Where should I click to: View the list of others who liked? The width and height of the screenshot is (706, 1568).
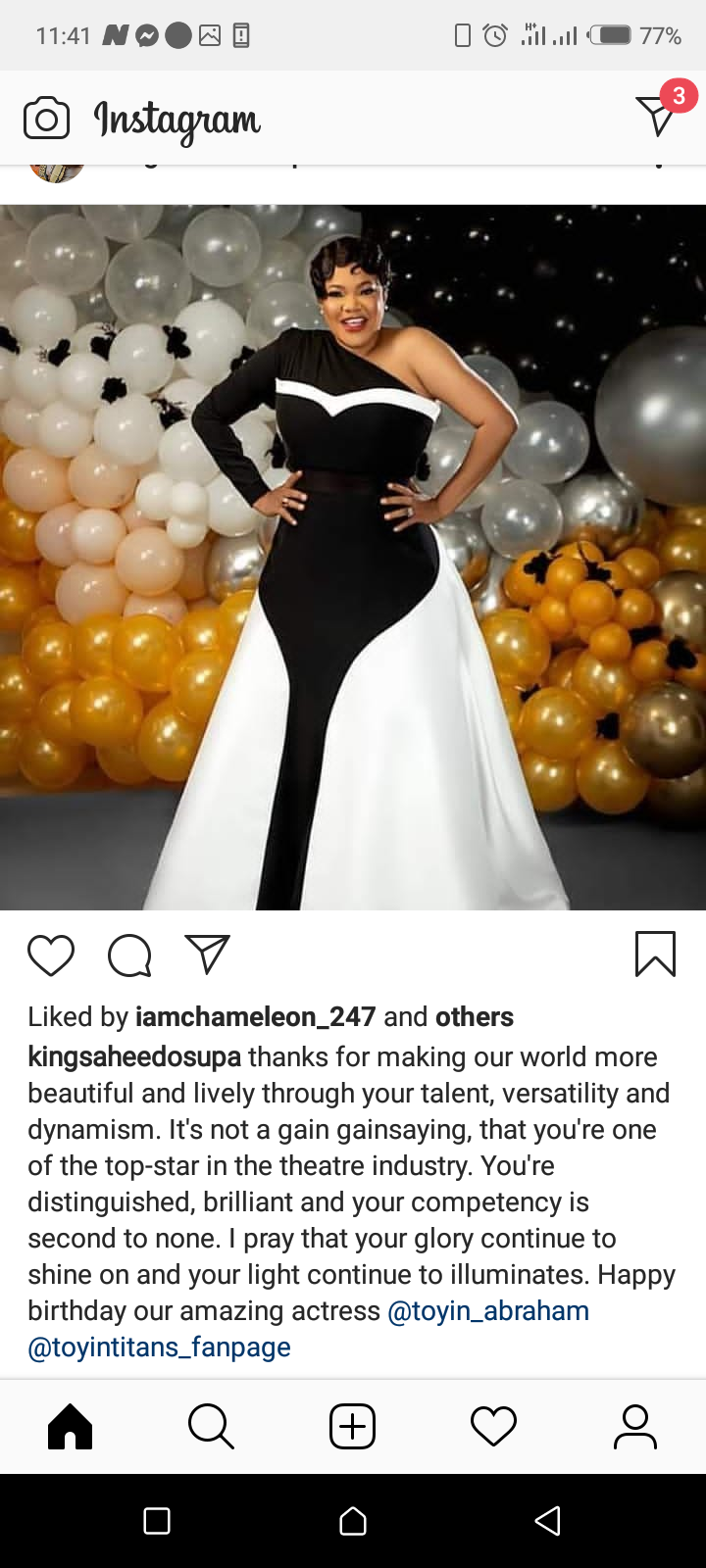pyautogui.click(x=475, y=1017)
